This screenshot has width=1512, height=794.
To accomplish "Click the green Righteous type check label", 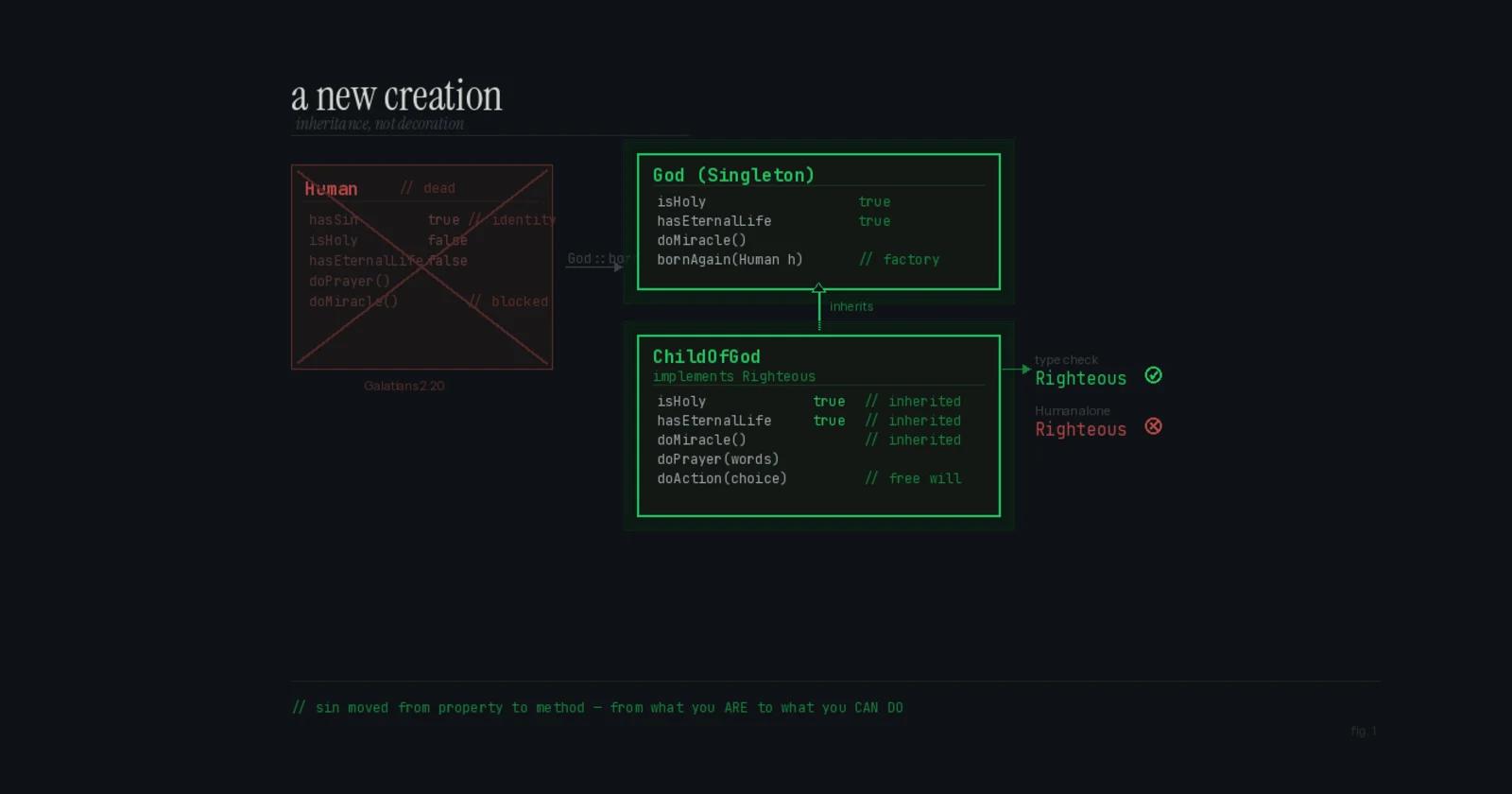I will coord(1080,379).
